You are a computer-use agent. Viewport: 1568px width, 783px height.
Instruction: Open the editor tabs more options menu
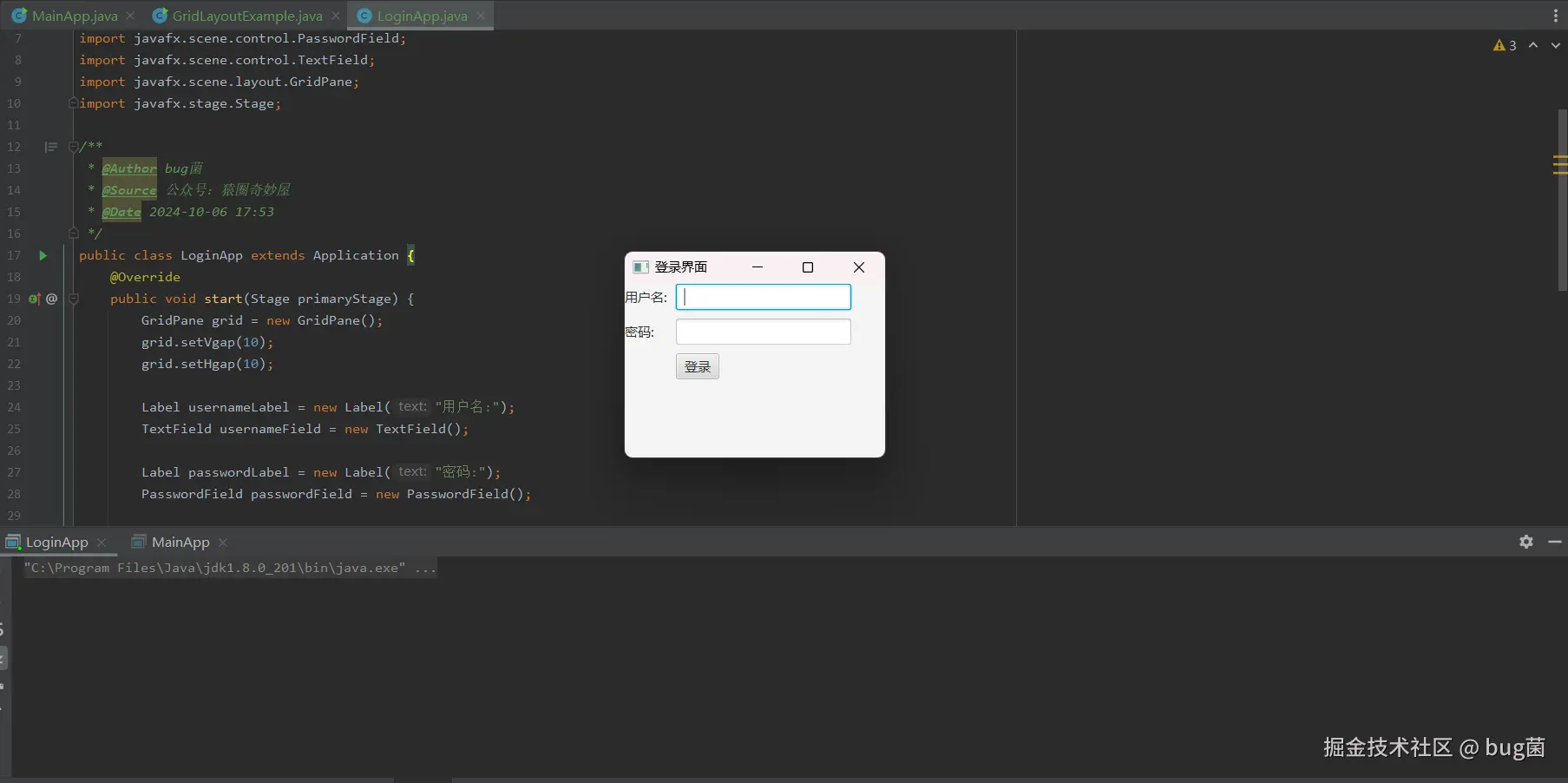pos(1555,16)
